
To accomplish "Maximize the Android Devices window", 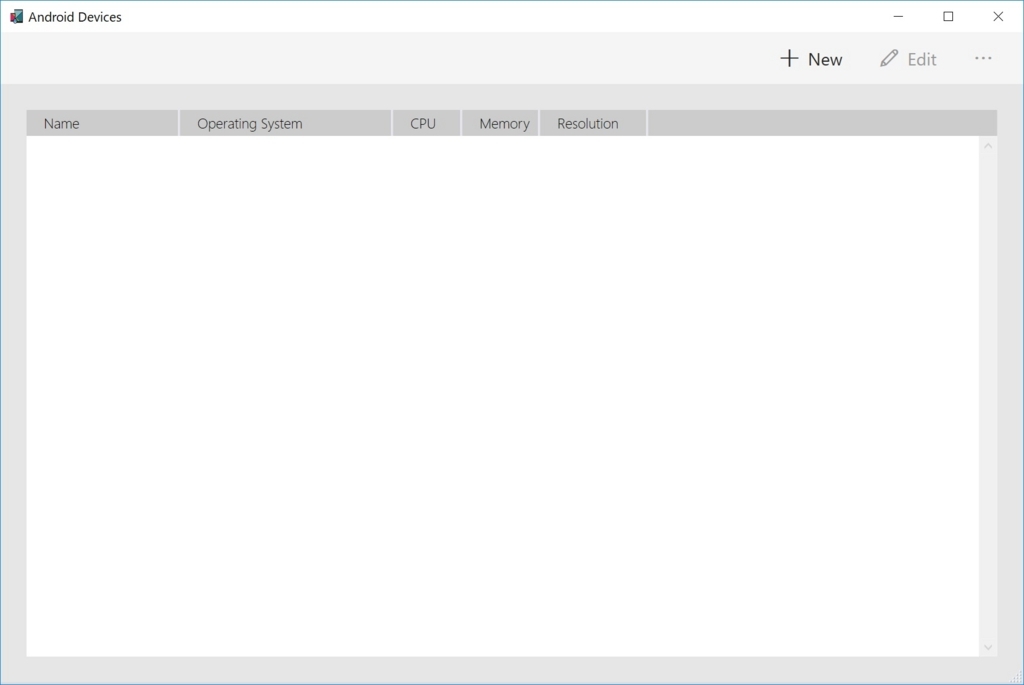I will point(947,16).
